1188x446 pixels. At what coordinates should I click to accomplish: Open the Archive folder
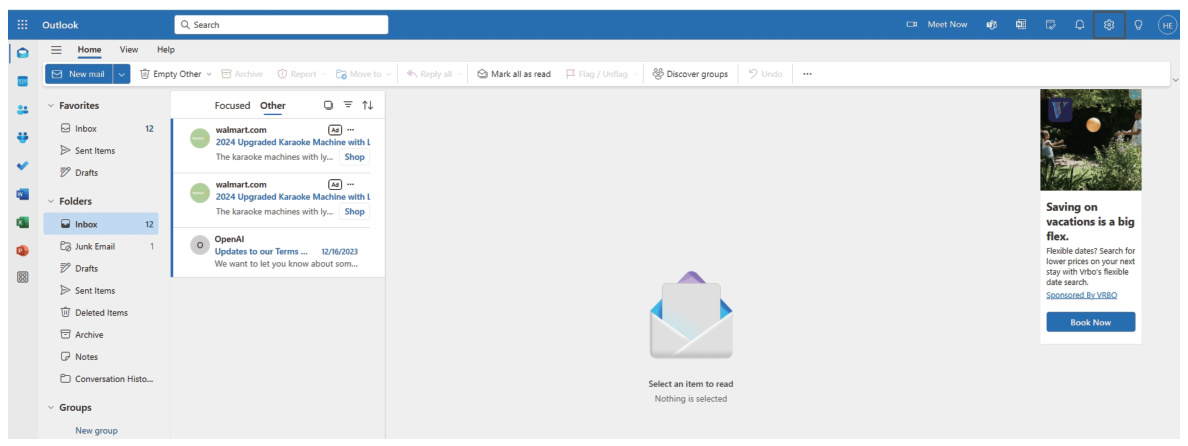coord(101,335)
